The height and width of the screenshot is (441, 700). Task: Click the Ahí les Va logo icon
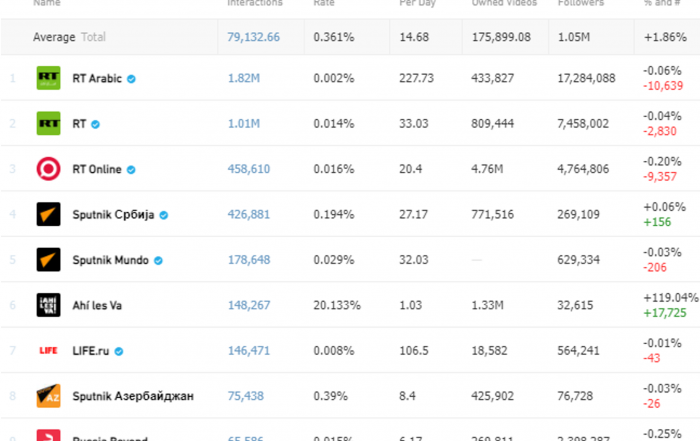[x=48, y=305]
